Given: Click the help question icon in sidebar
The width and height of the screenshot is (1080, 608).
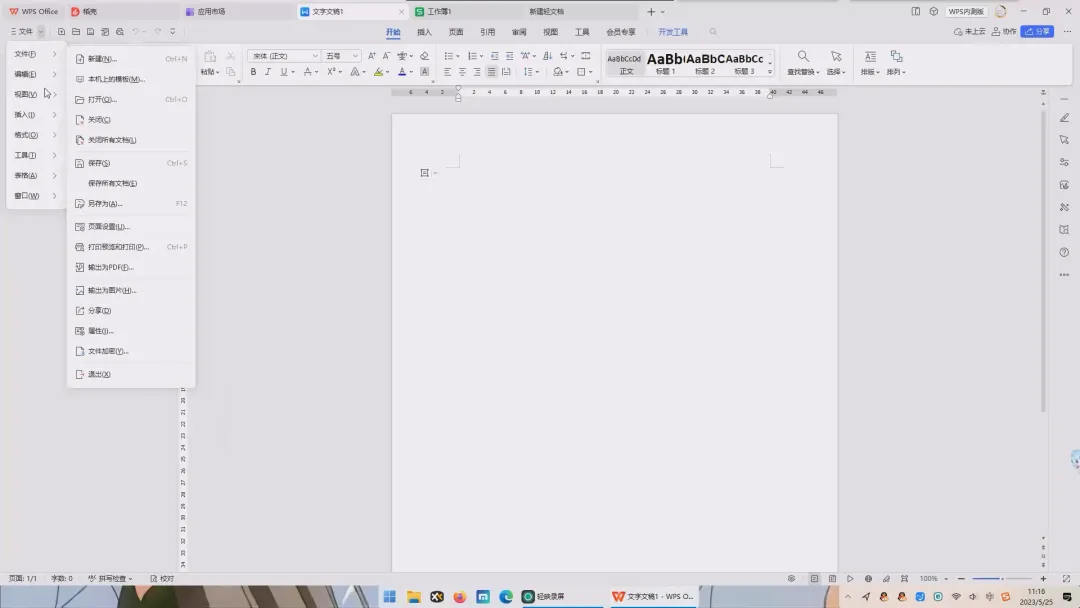Looking at the screenshot, I should tap(1064, 252).
